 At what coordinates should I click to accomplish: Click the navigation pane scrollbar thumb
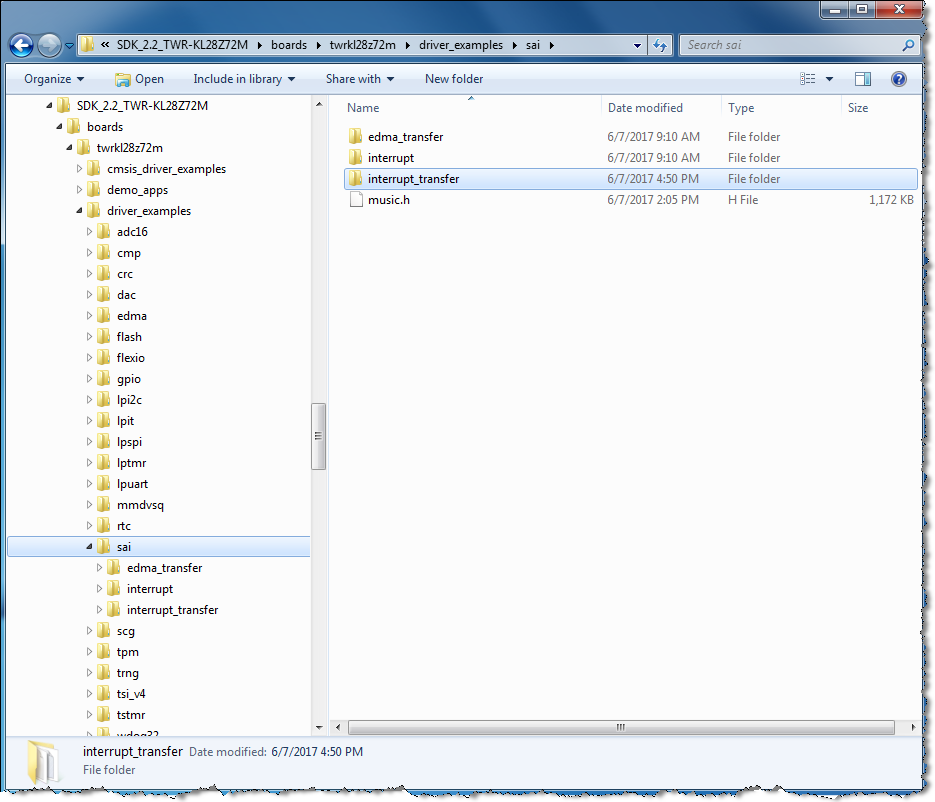[318, 436]
